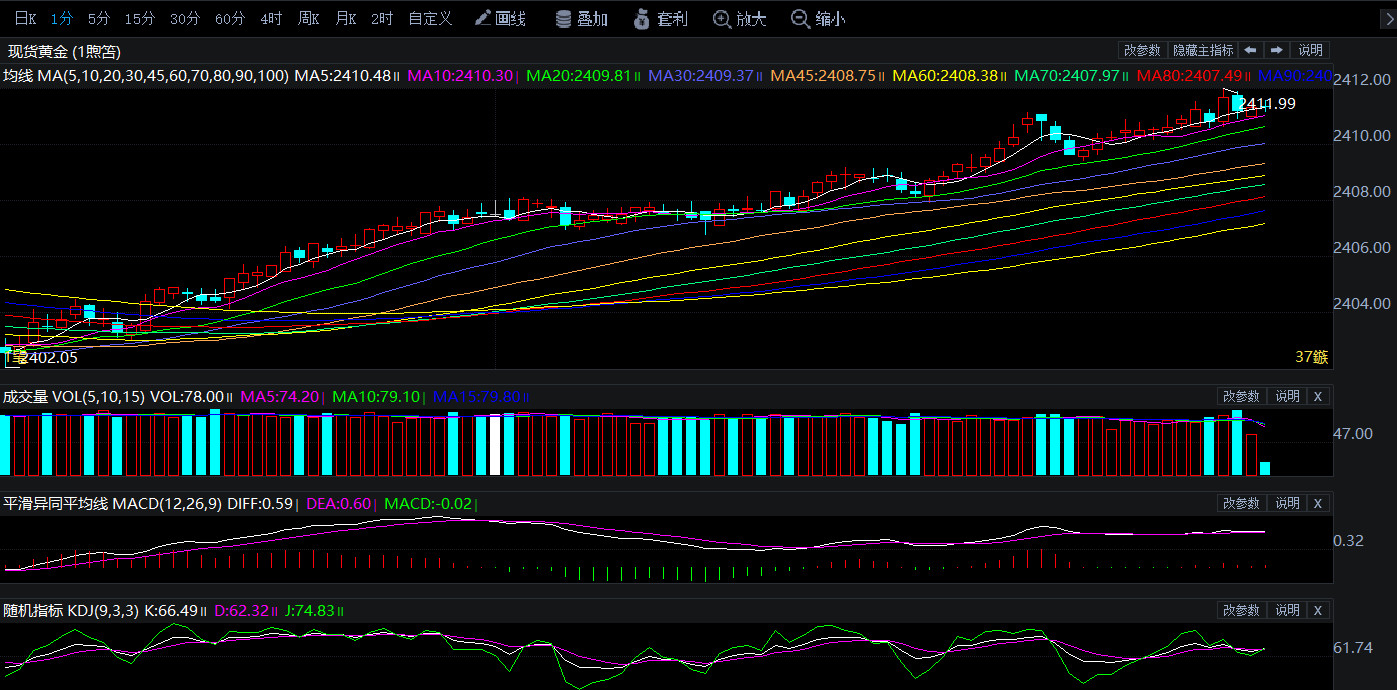Select the 60分 timeframe tab

(230, 19)
